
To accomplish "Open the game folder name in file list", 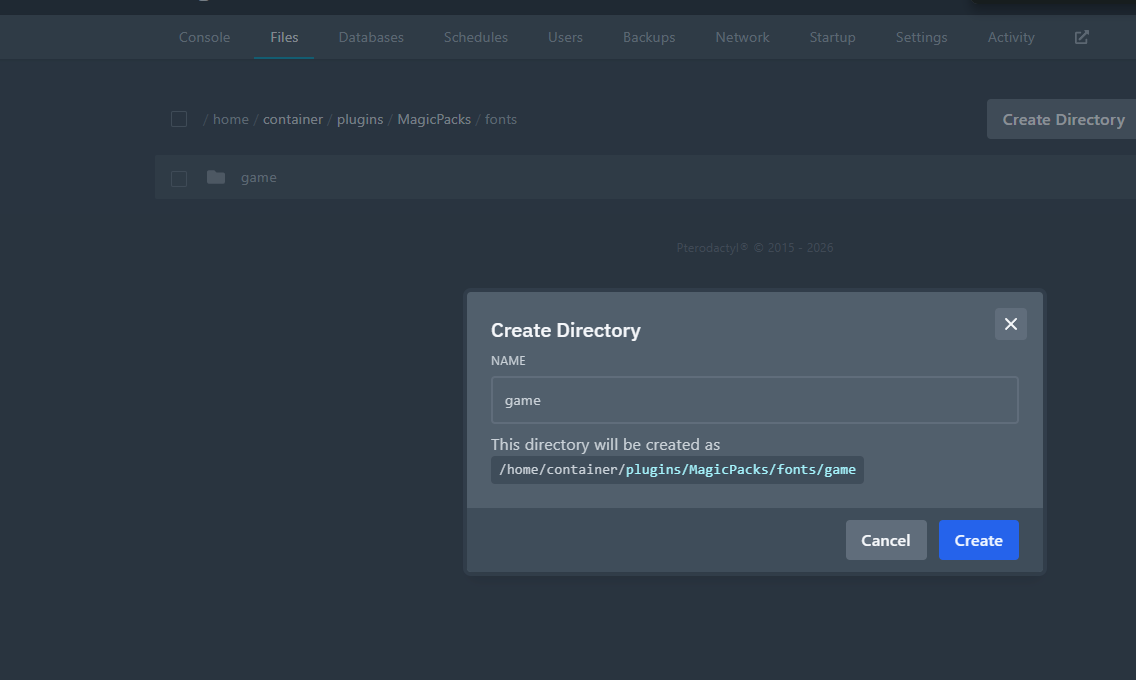I will coord(259,177).
